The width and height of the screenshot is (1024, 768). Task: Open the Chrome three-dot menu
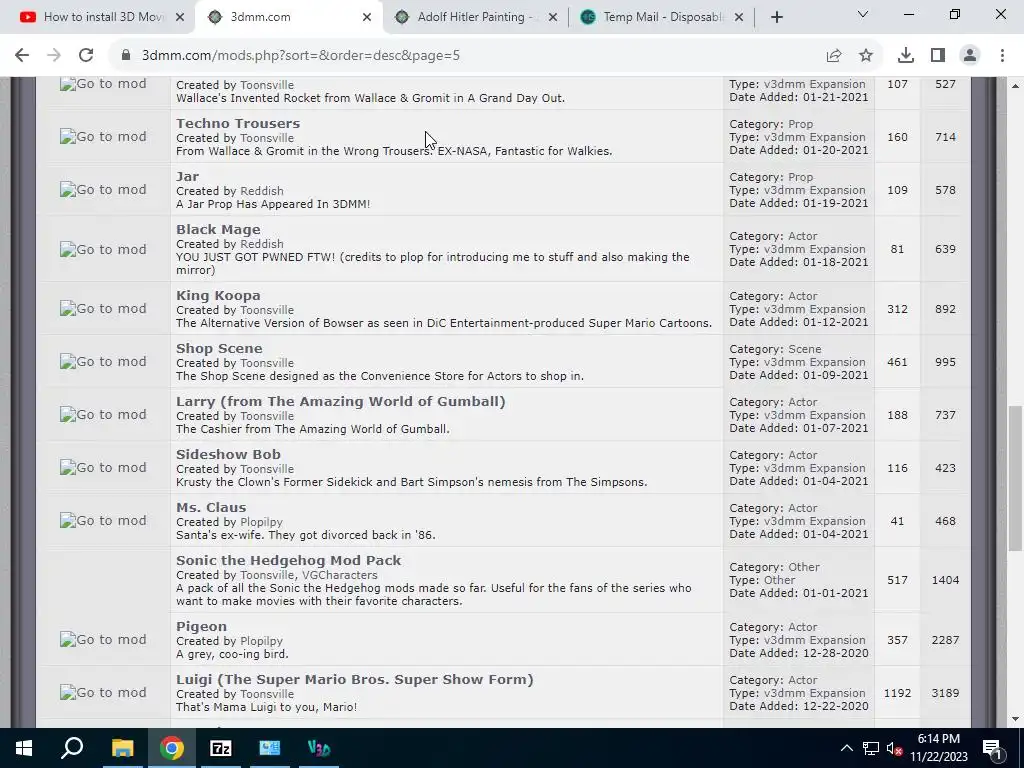[x=1002, y=56]
